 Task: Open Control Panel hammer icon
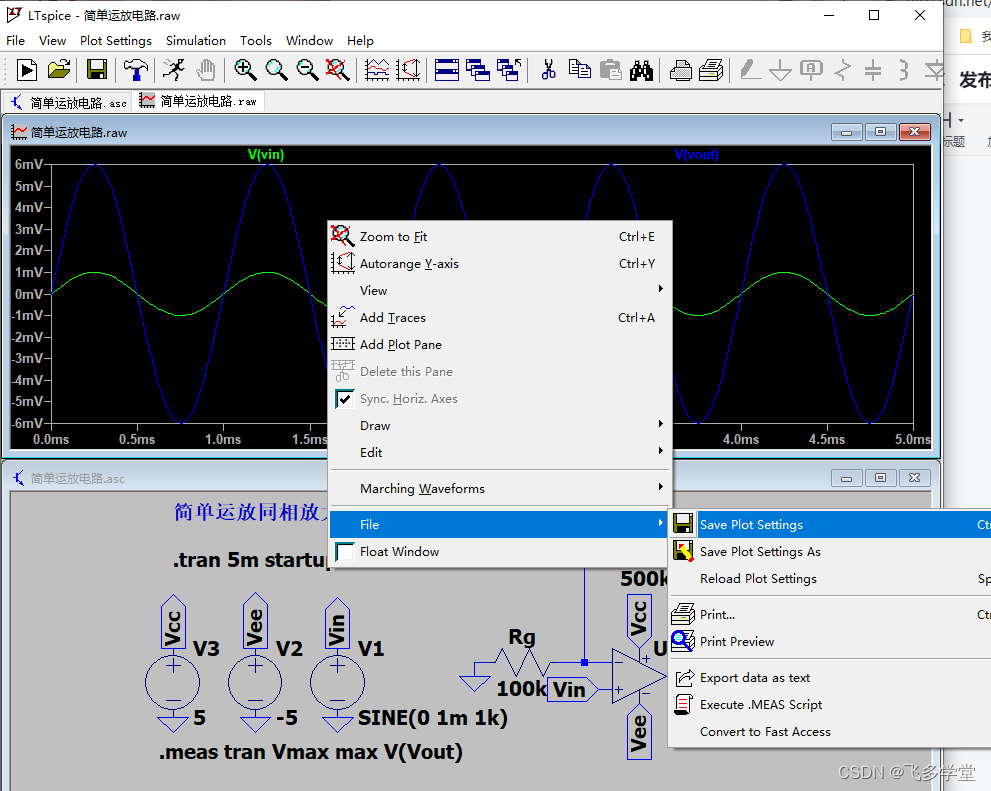(x=136, y=69)
